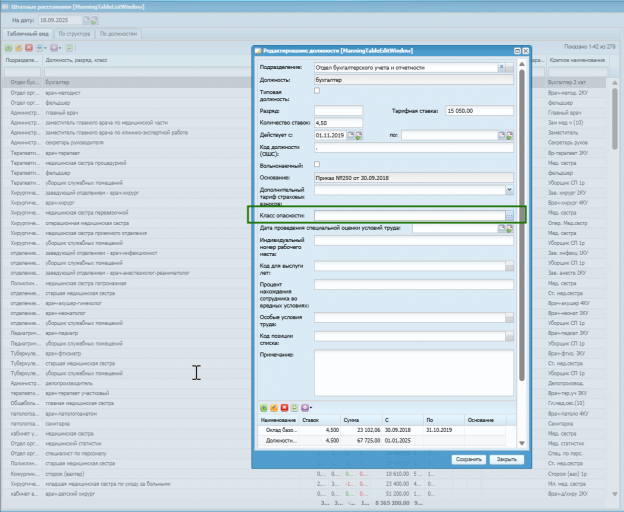Toggle the Вольнонаемный checkbox
The height and width of the screenshot is (512, 624).
(x=317, y=164)
